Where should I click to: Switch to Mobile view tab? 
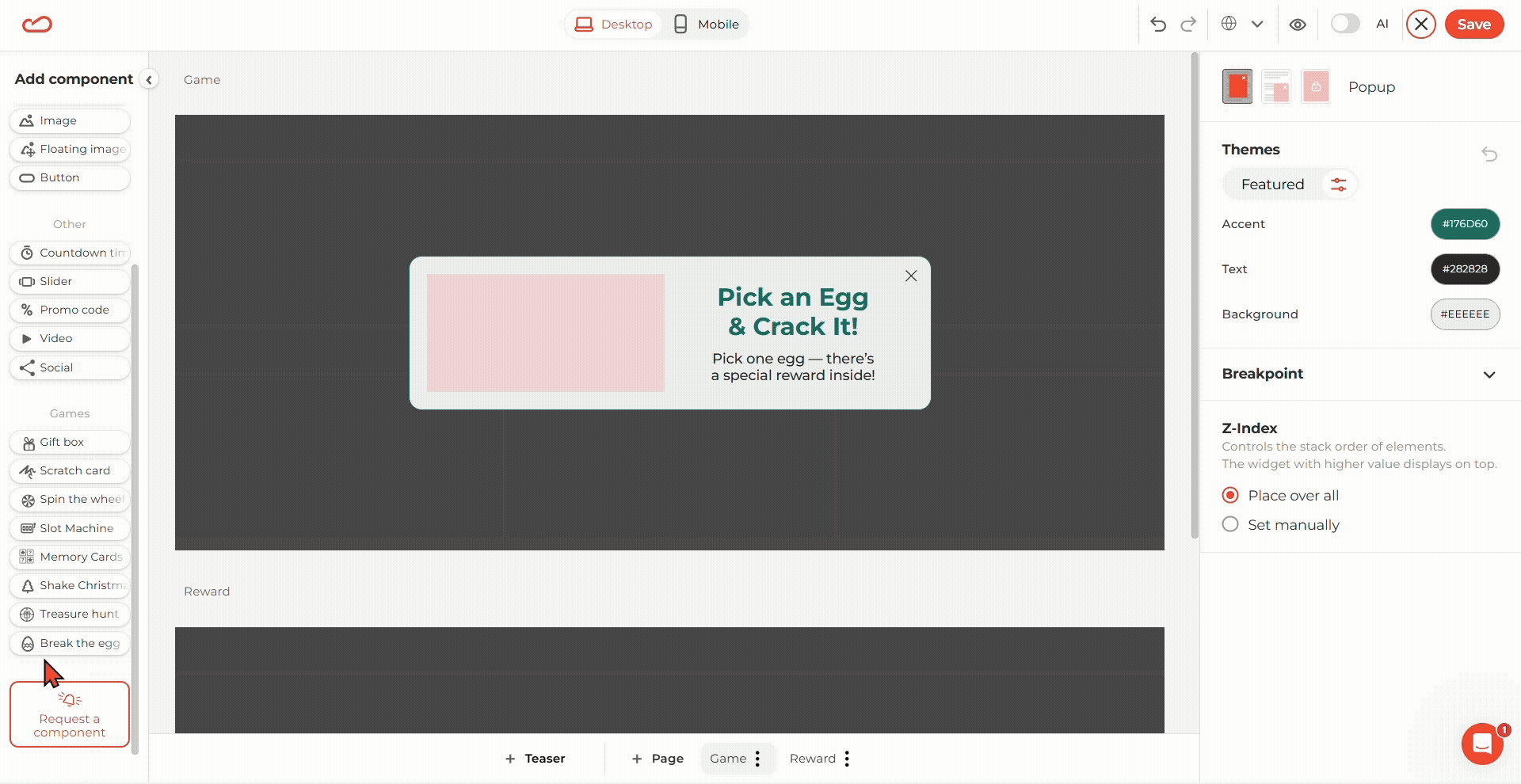707,25
